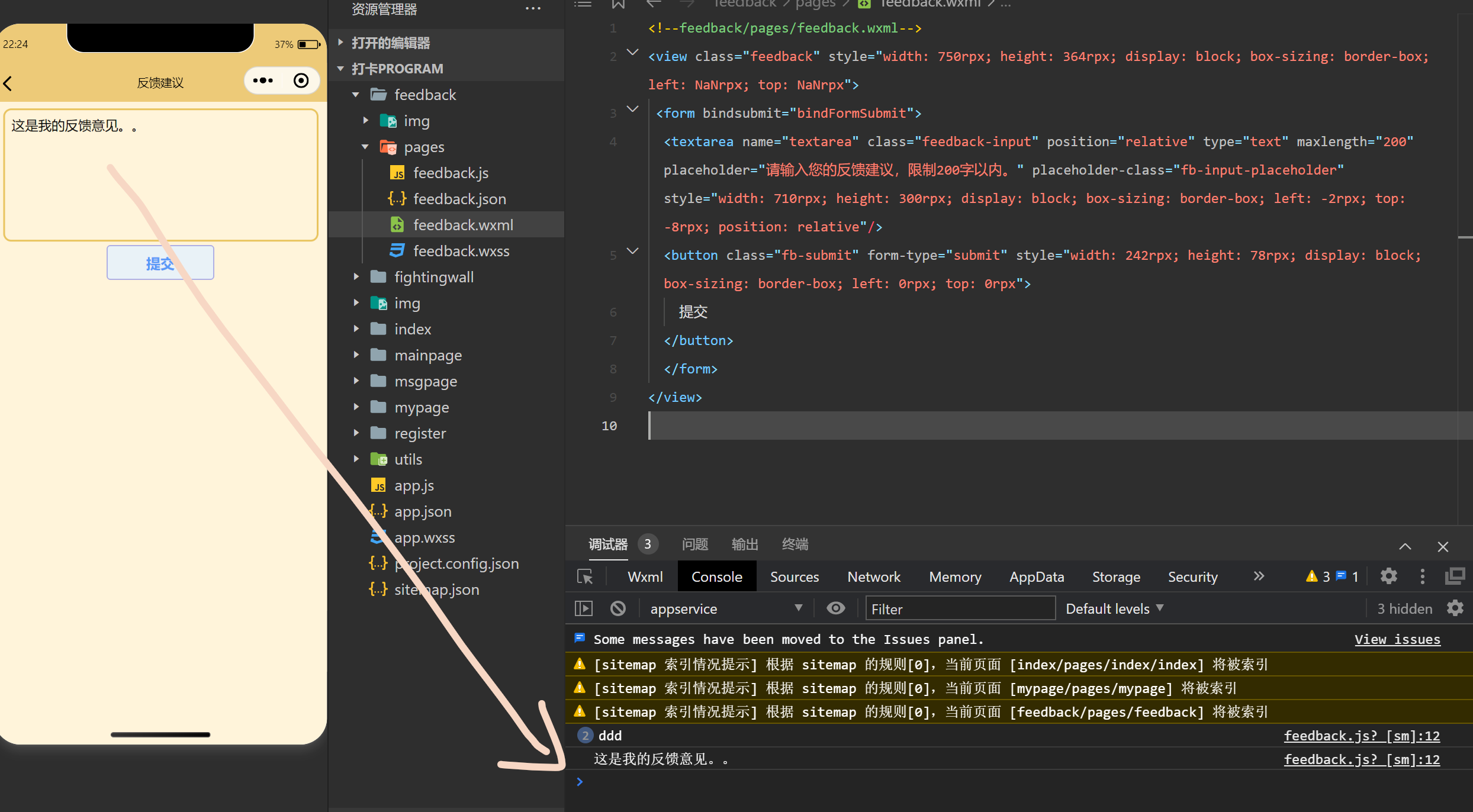Screen dimensions: 1473x812
Task: Click the View issues link
Action: coord(1397,640)
